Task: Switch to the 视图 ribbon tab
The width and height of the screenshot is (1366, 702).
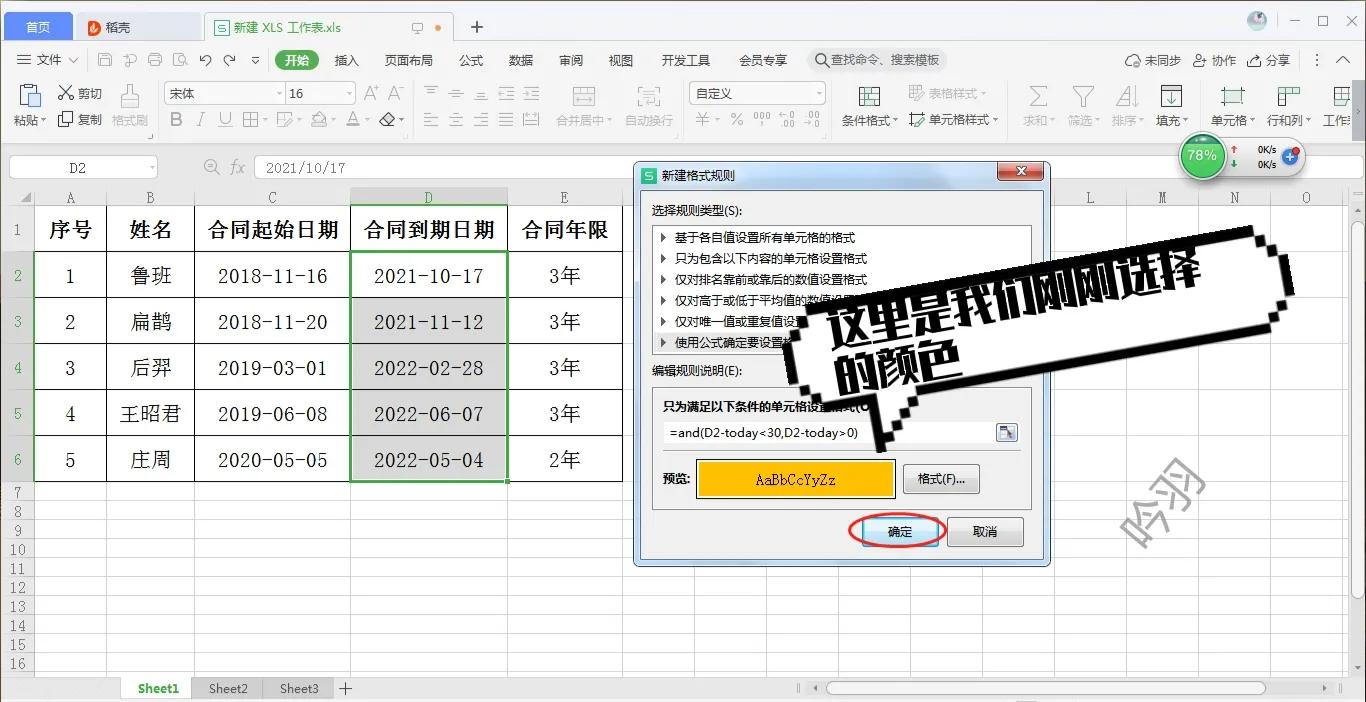Action: tap(621, 60)
